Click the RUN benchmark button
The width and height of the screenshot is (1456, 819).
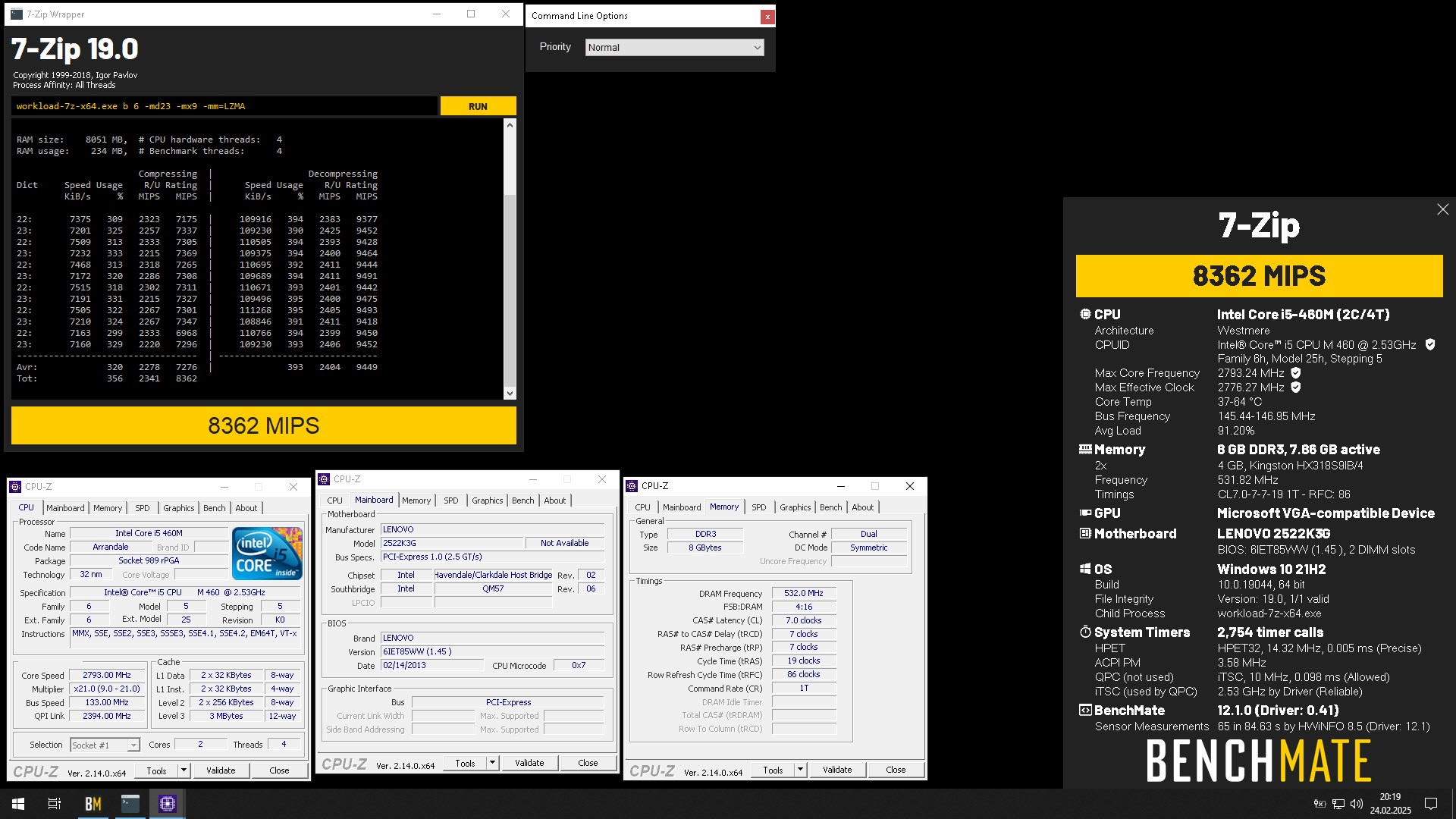pos(478,106)
